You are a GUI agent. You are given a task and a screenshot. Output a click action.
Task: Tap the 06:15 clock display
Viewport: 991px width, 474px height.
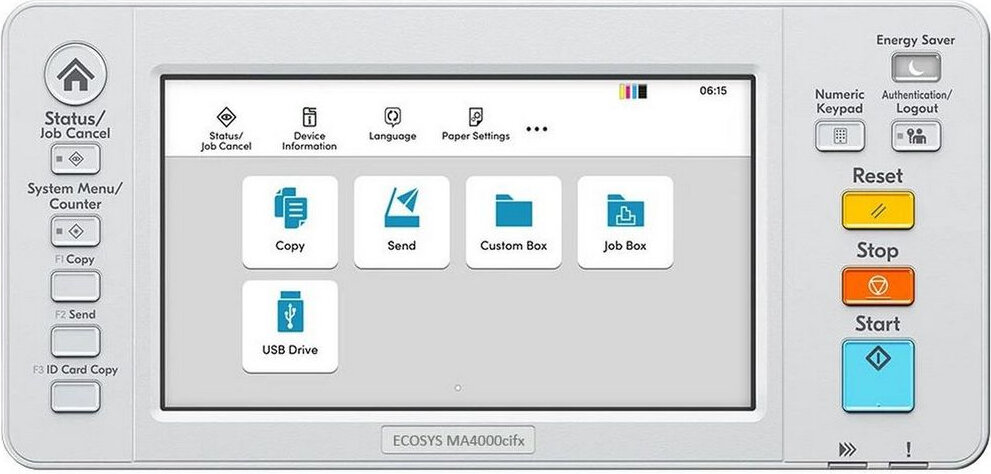[x=713, y=90]
